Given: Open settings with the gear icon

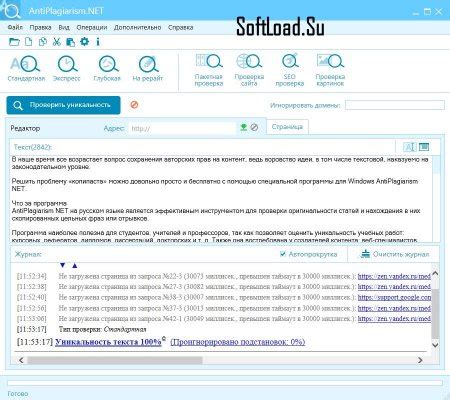Looking at the screenshot, I should 85,42.
